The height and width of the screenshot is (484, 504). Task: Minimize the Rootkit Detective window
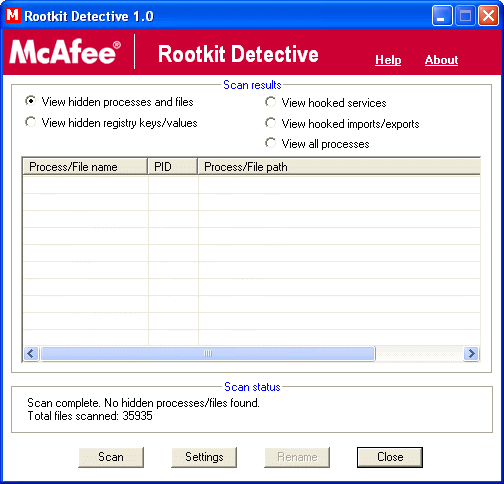pos(442,16)
